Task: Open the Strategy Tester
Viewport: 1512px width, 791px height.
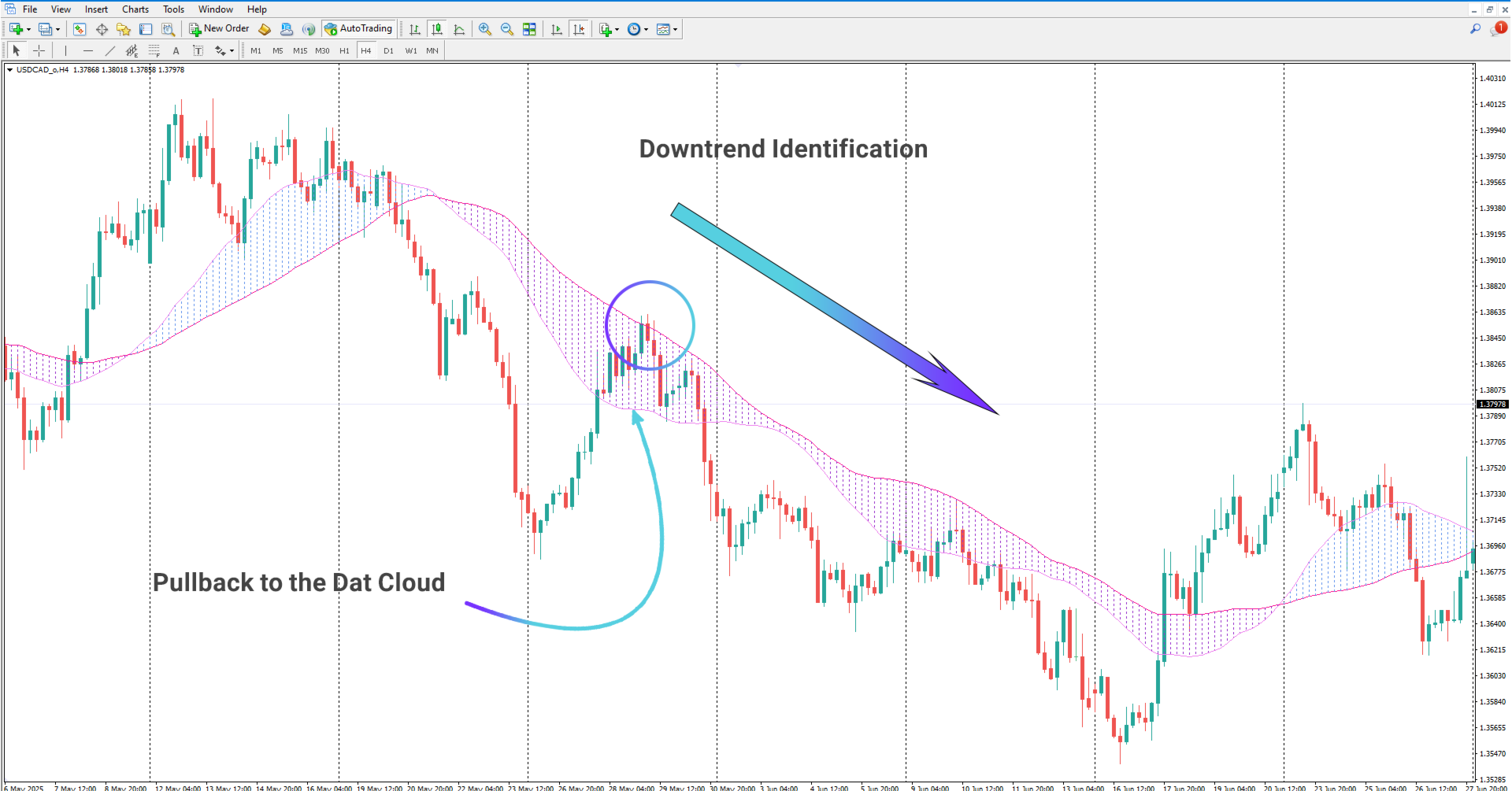Action: [x=169, y=29]
